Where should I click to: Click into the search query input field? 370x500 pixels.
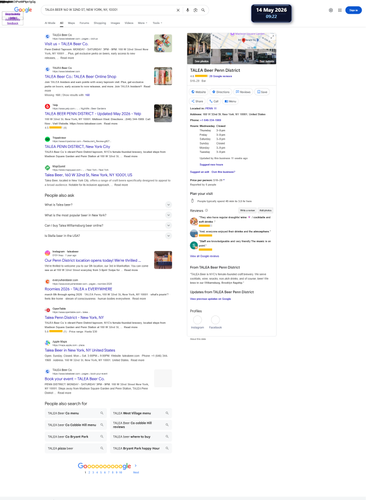pyautogui.click(x=108, y=10)
